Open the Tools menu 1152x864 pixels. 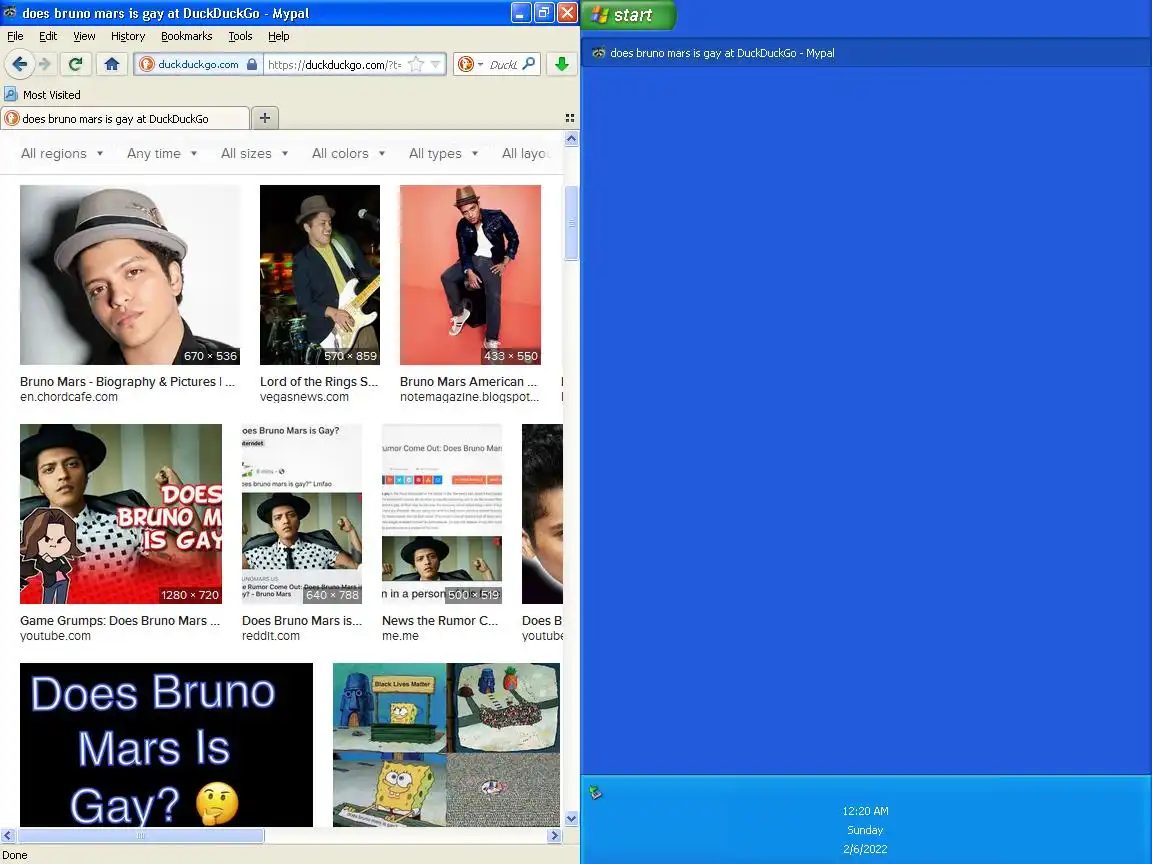point(240,36)
